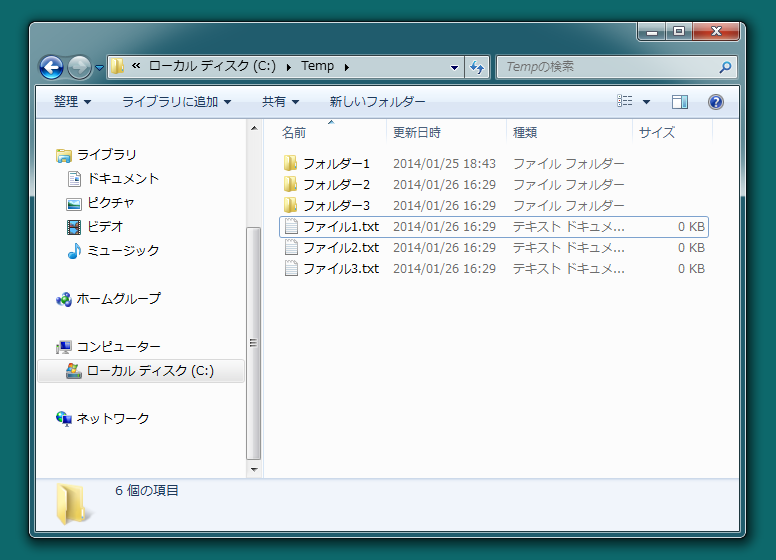Screen dimensions: 776x560
Task: Click the ピクチャ library icon
Action: [x=74, y=203]
